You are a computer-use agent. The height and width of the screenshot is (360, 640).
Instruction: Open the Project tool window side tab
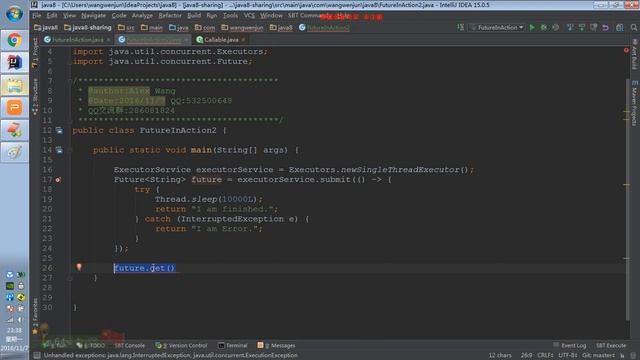point(35,53)
